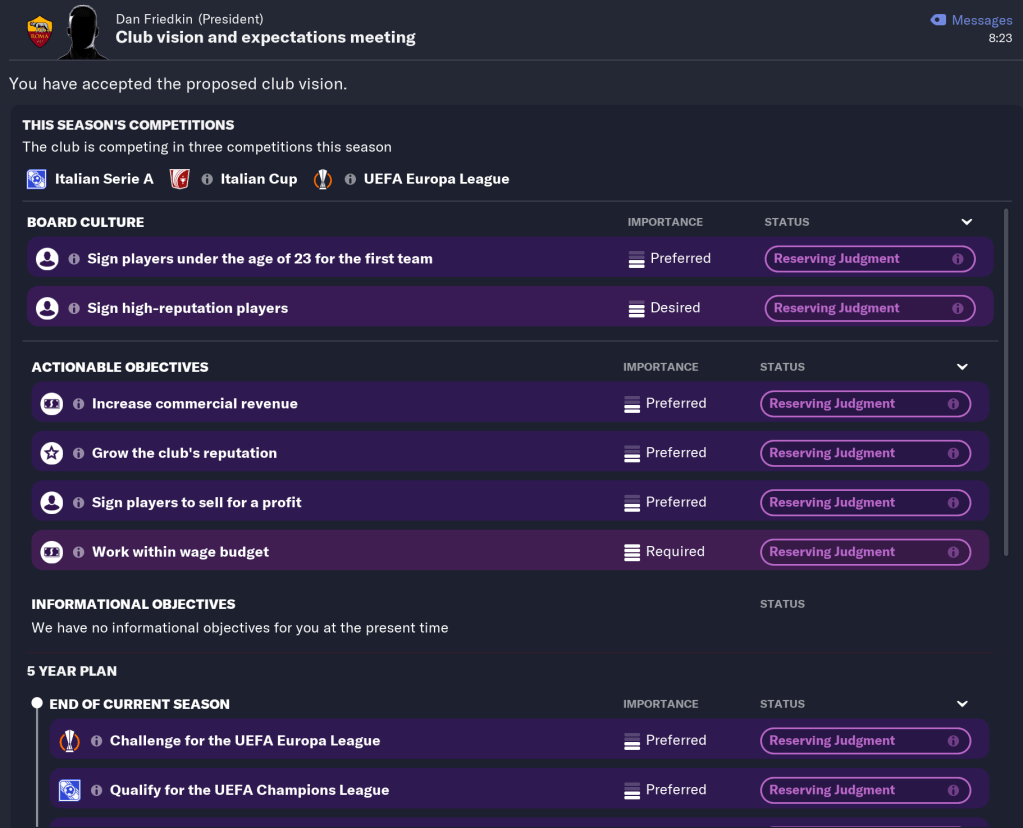The width and height of the screenshot is (1023, 828).
Task: Click star icon for Grow the club's reputation
Action: (x=51, y=453)
